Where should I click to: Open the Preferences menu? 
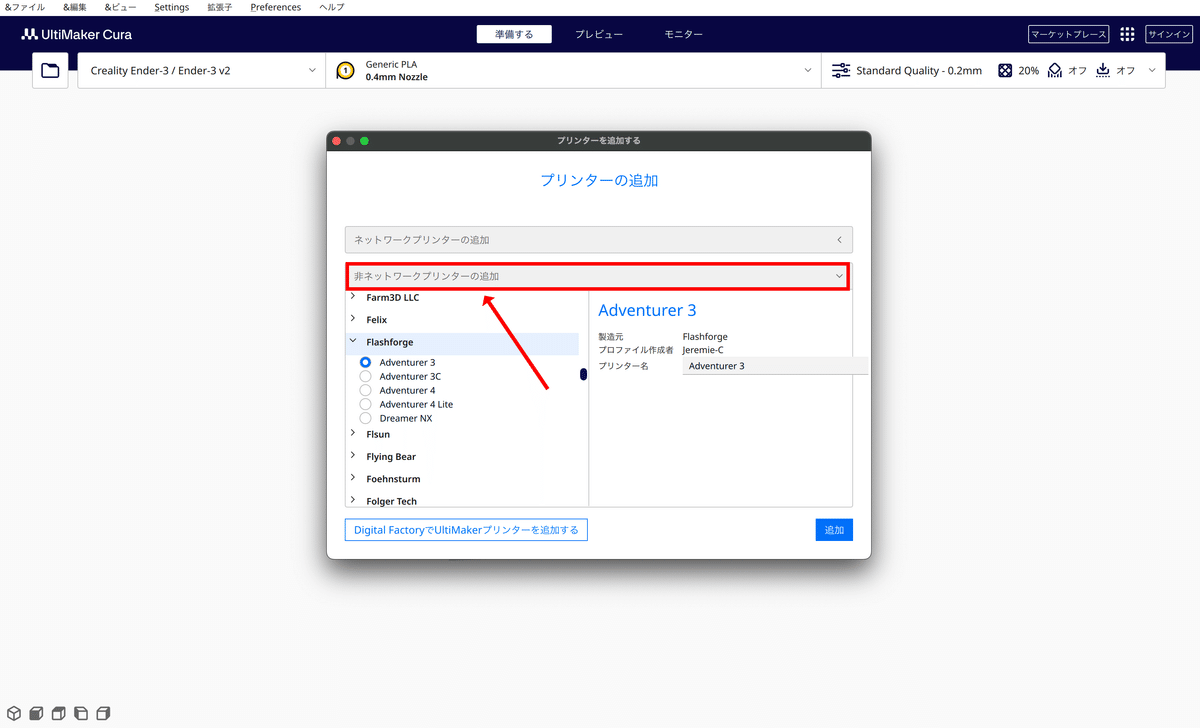point(276,7)
